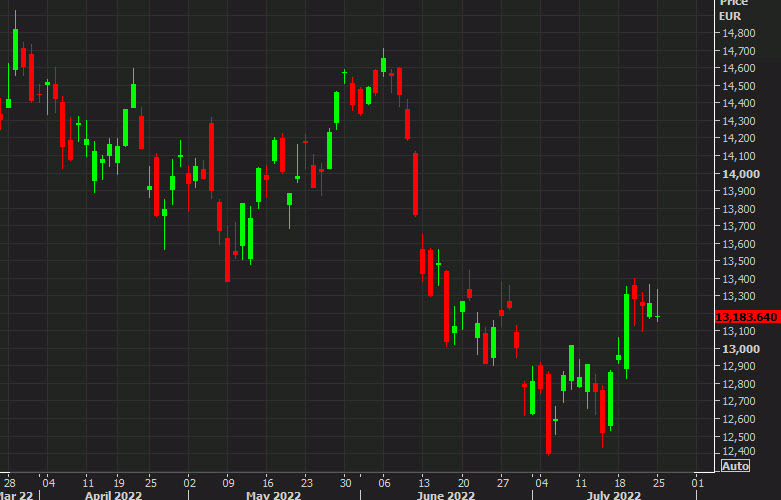Click the 13 date tick label

pos(424,483)
